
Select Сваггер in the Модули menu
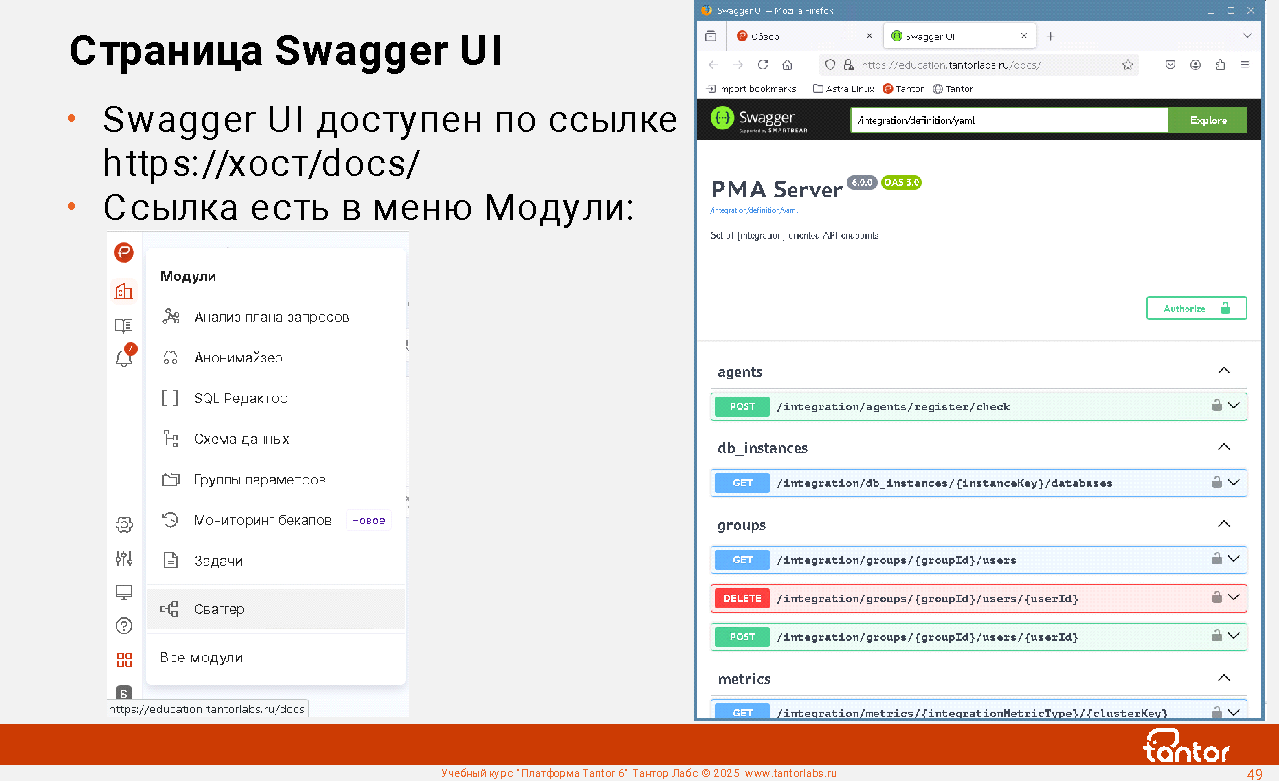[x=219, y=609]
